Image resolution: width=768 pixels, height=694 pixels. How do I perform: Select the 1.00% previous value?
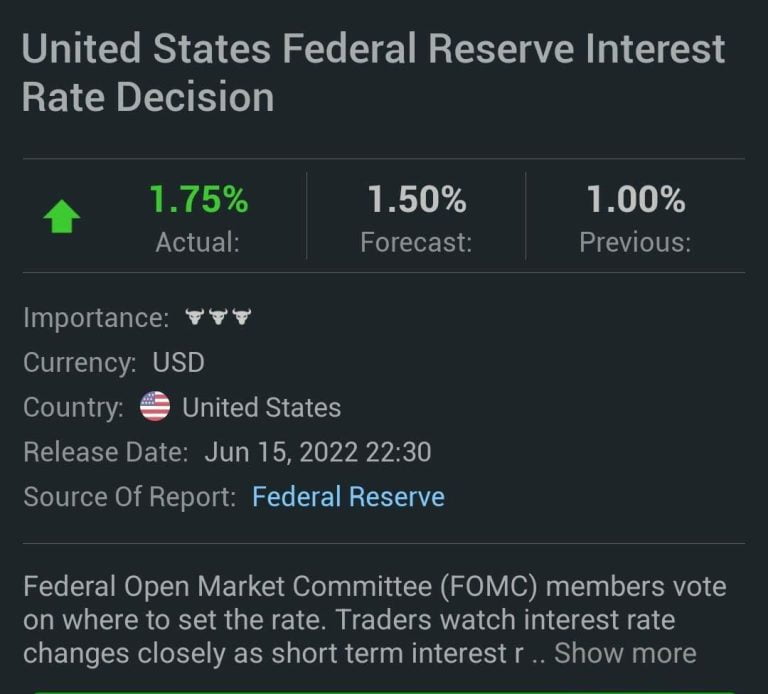pyautogui.click(x=635, y=200)
